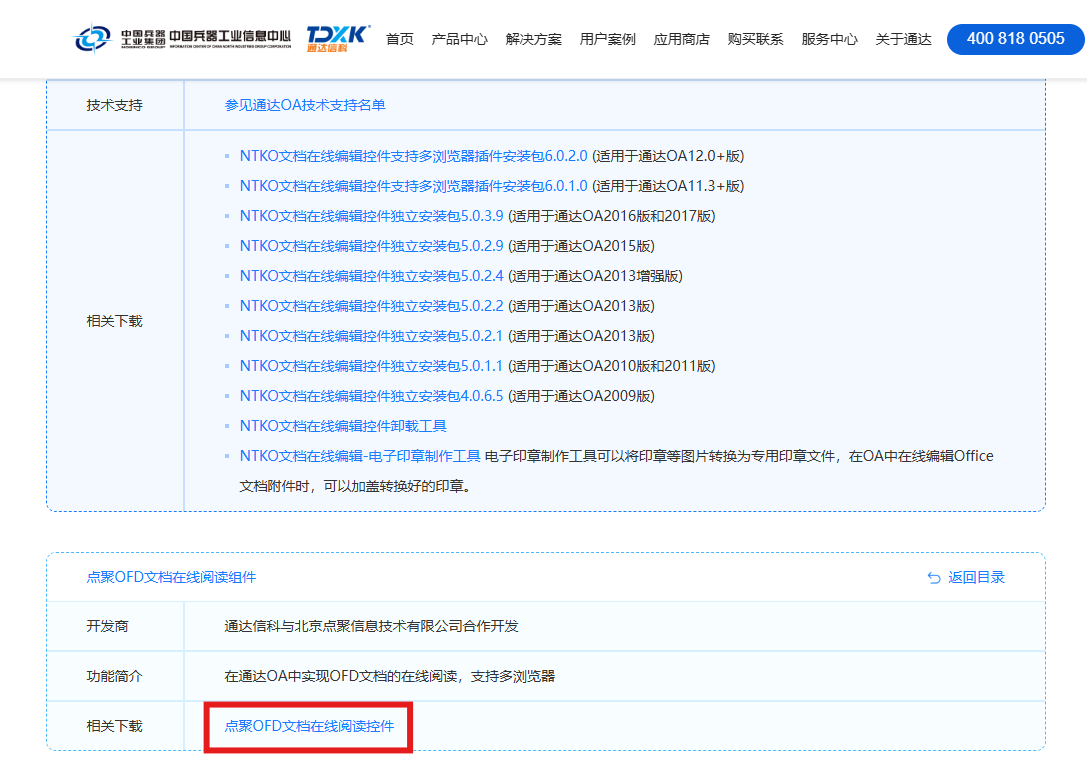This screenshot has height=781, width=1087.
Task: Click the TDXK 通达信科 logo
Action: (337, 39)
